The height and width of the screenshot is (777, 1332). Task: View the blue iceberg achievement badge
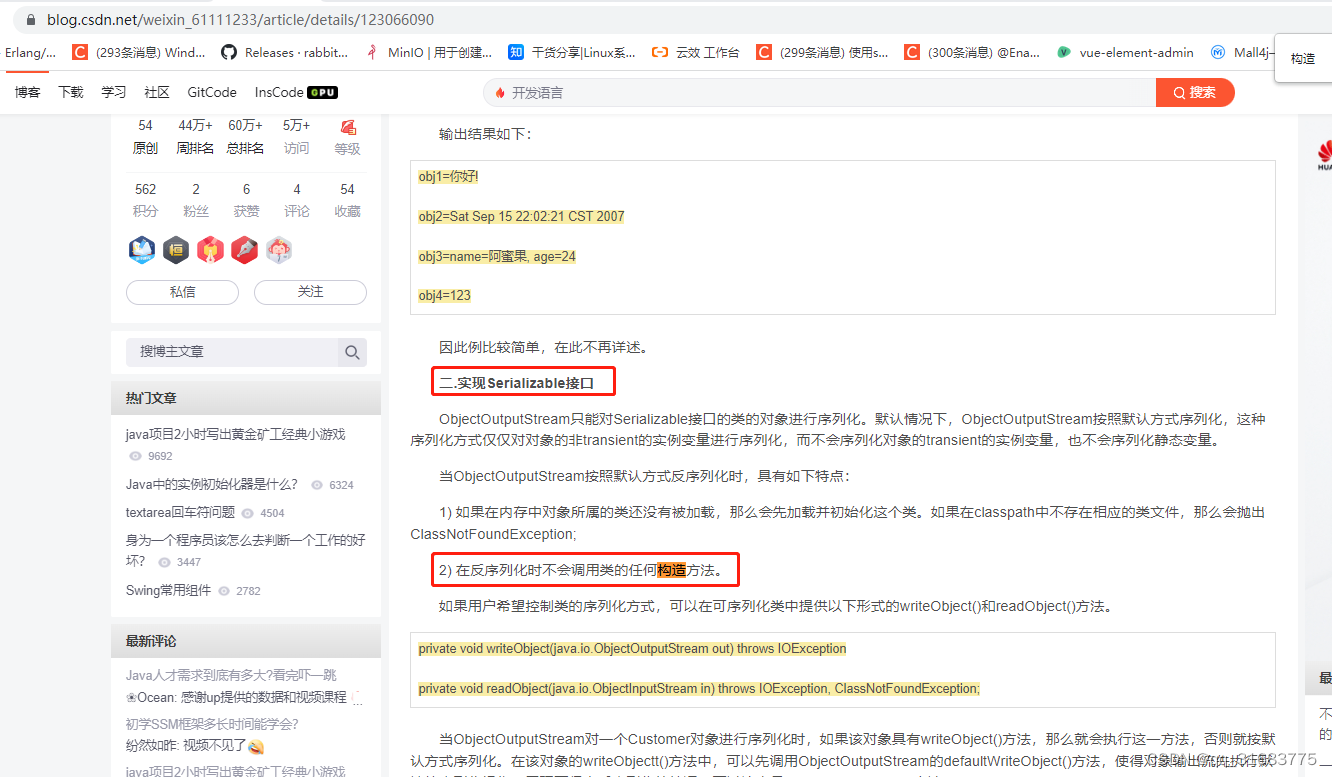click(142, 250)
